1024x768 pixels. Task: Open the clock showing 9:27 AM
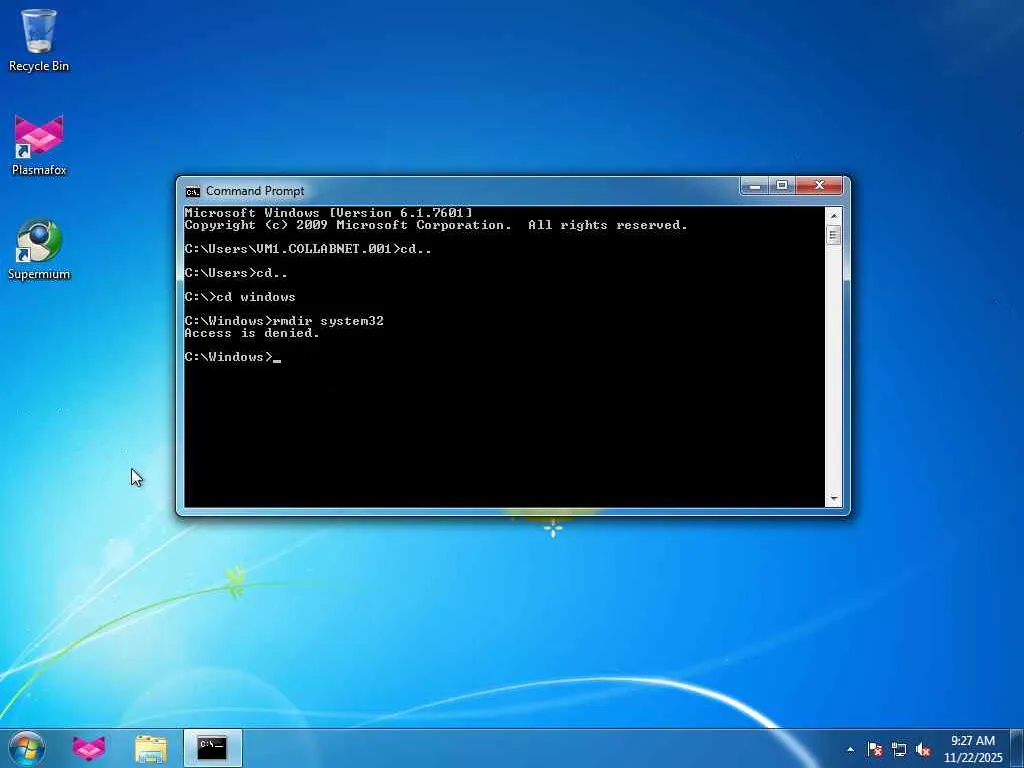tap(972, 741)
